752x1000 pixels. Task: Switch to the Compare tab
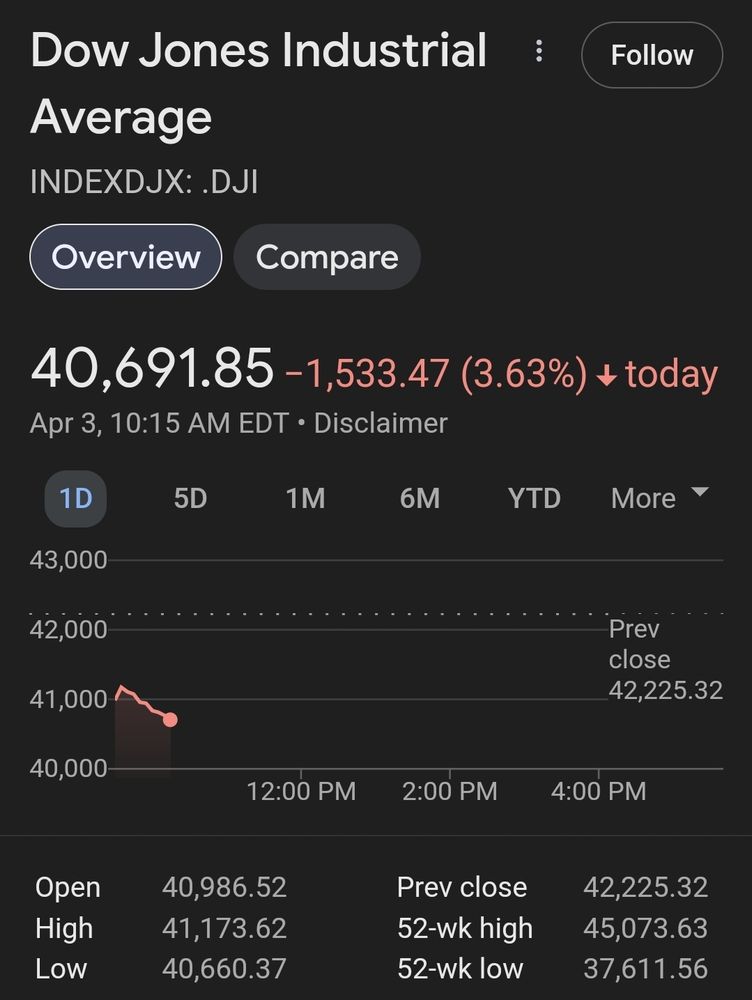click(x=327, y=257)
